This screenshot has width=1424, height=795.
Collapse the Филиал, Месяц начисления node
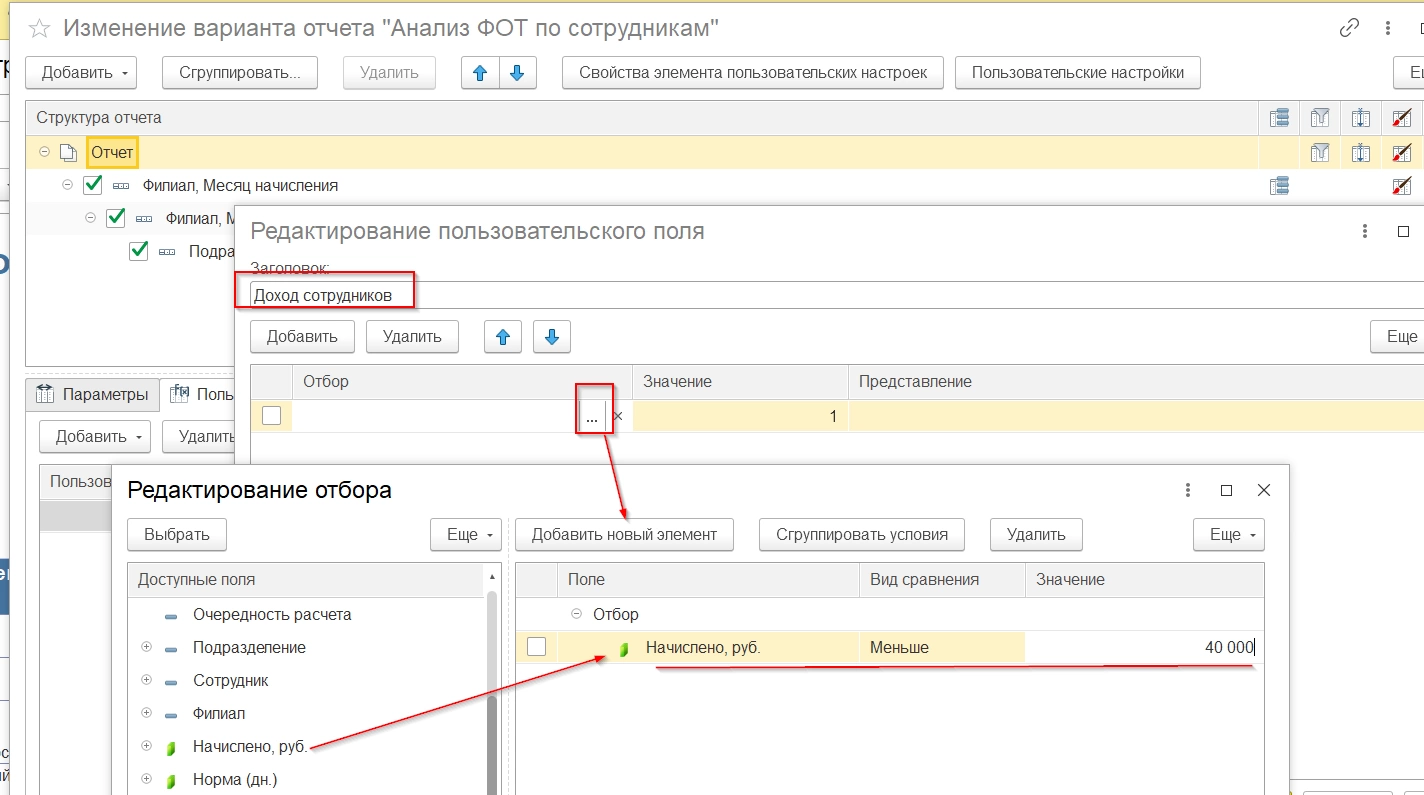point(68,185)
